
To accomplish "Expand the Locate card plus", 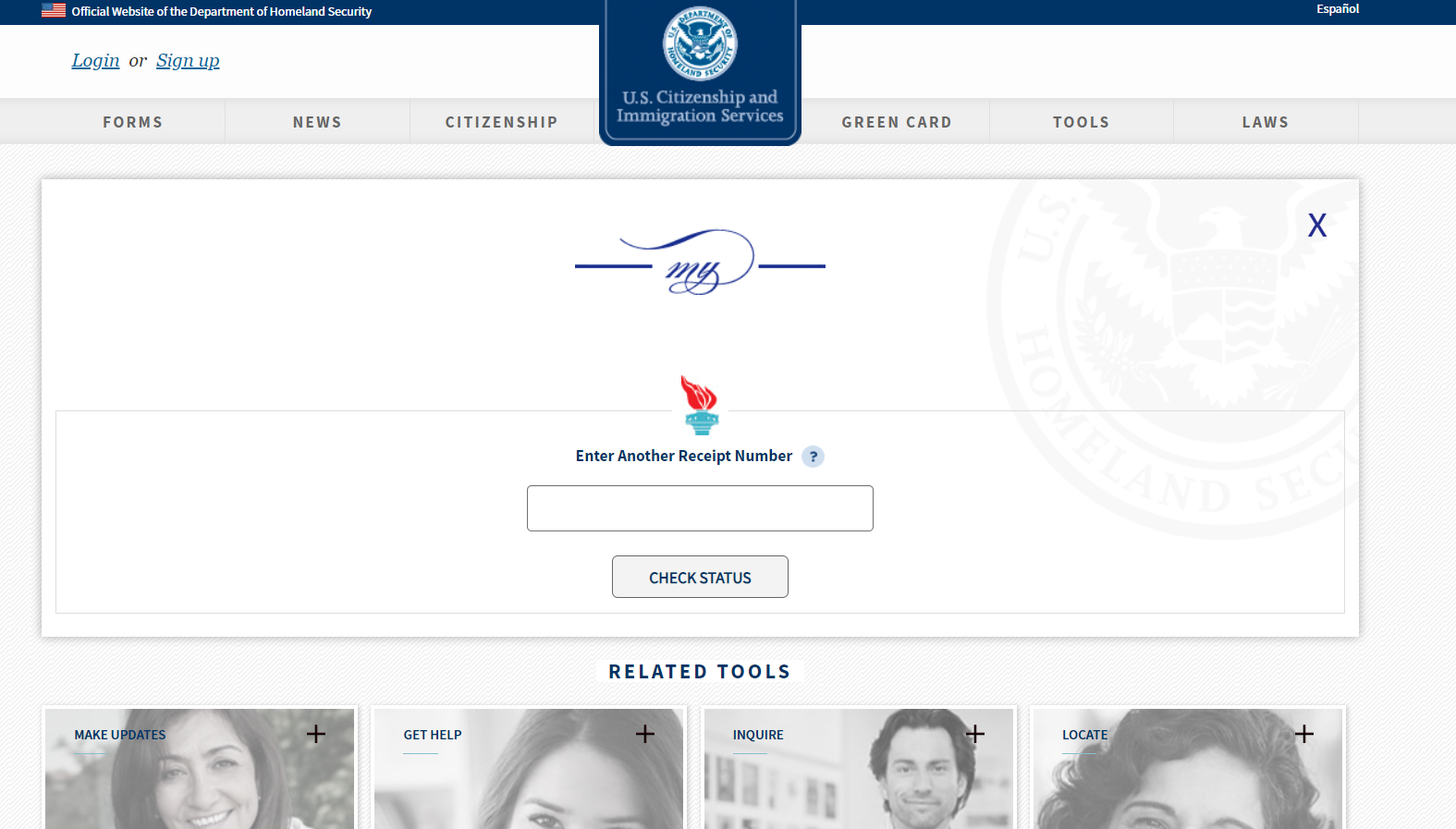I will [x=1304, y=734].
